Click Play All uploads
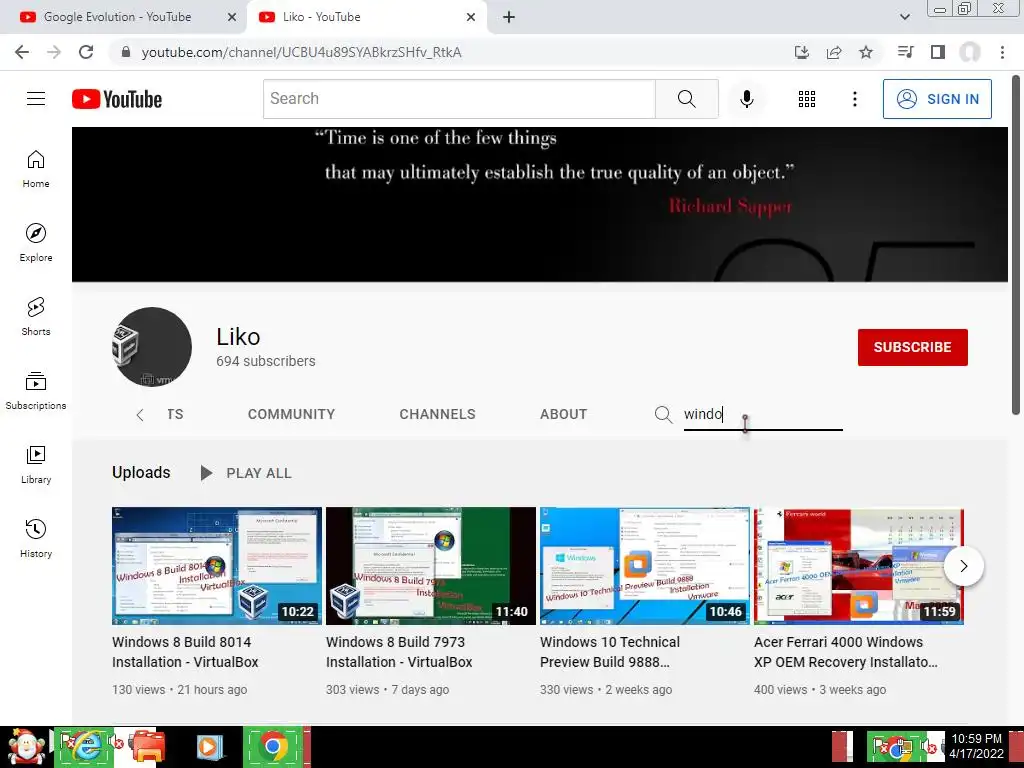The width and height of the screenshot is (1024, 768). [x=246, y=473]
